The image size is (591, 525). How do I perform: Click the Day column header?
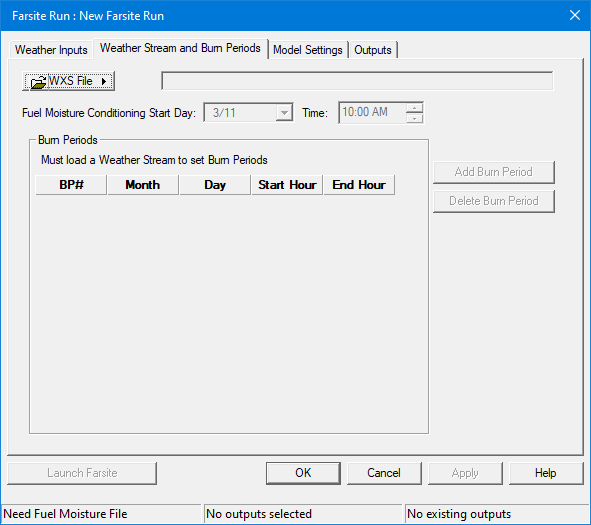(x=215, y=185)
